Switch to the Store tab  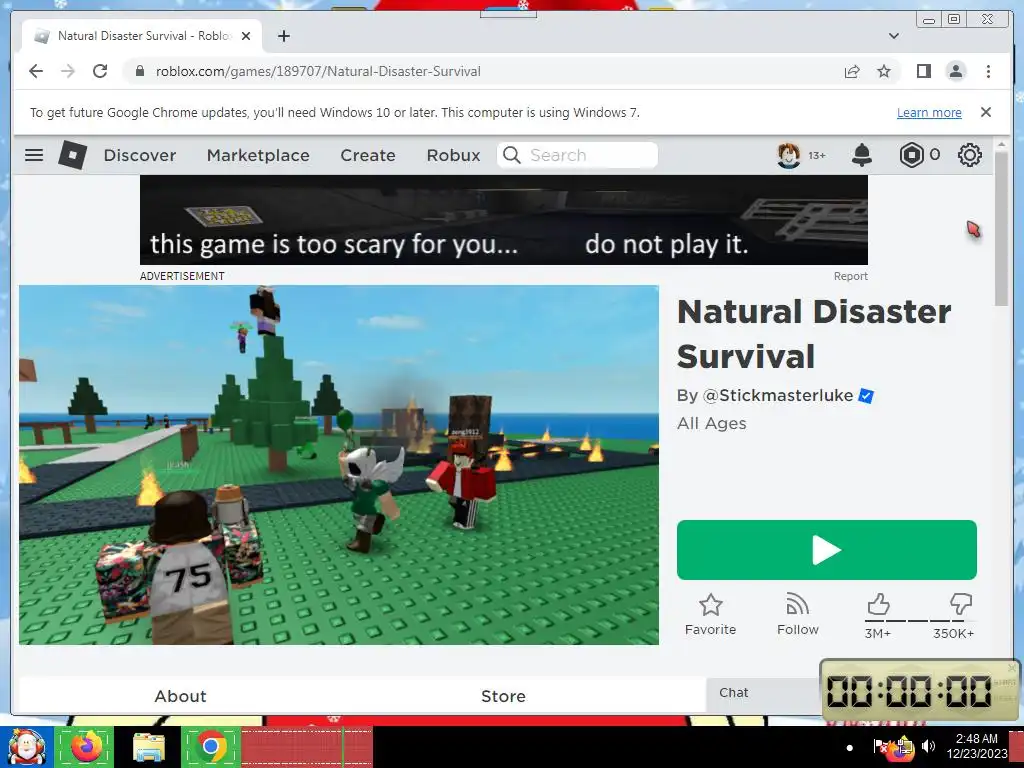click(x=503, y=696)
